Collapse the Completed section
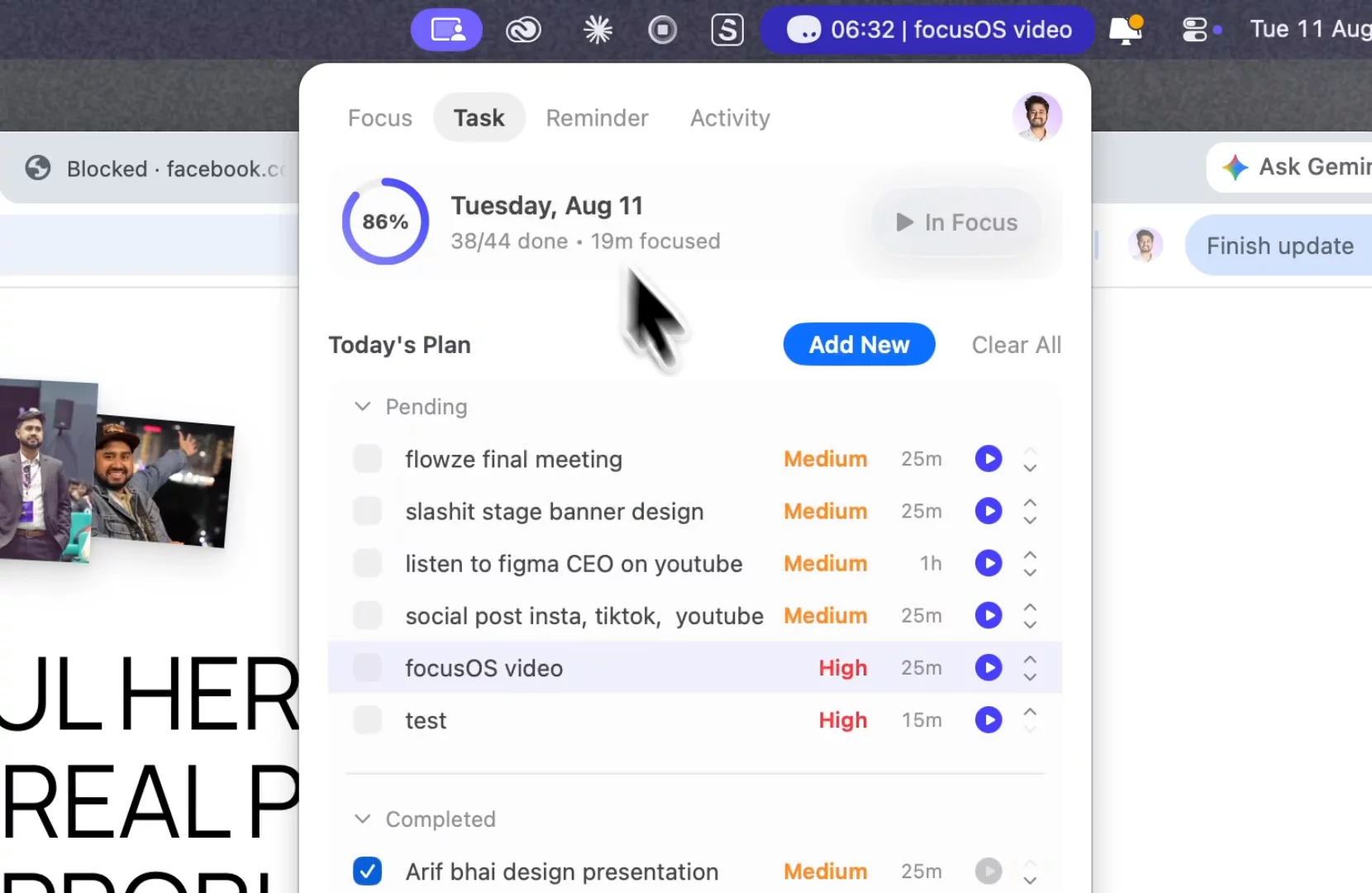 click(x=362, y=819)
